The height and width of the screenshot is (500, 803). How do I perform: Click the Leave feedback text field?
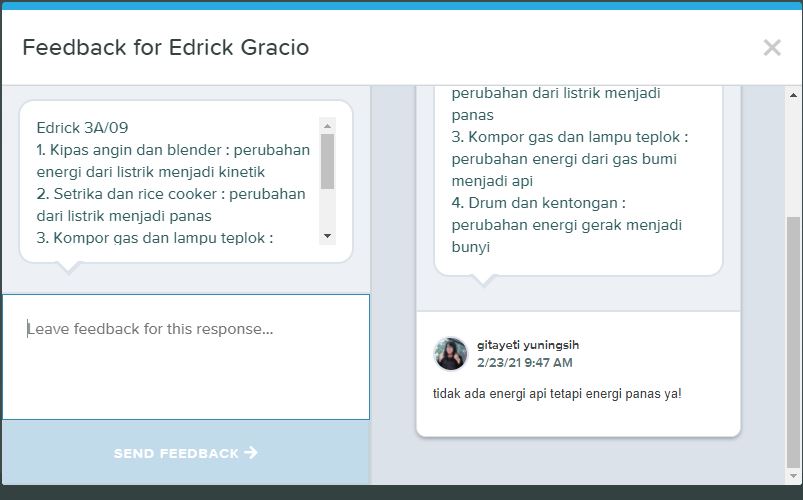186,357
